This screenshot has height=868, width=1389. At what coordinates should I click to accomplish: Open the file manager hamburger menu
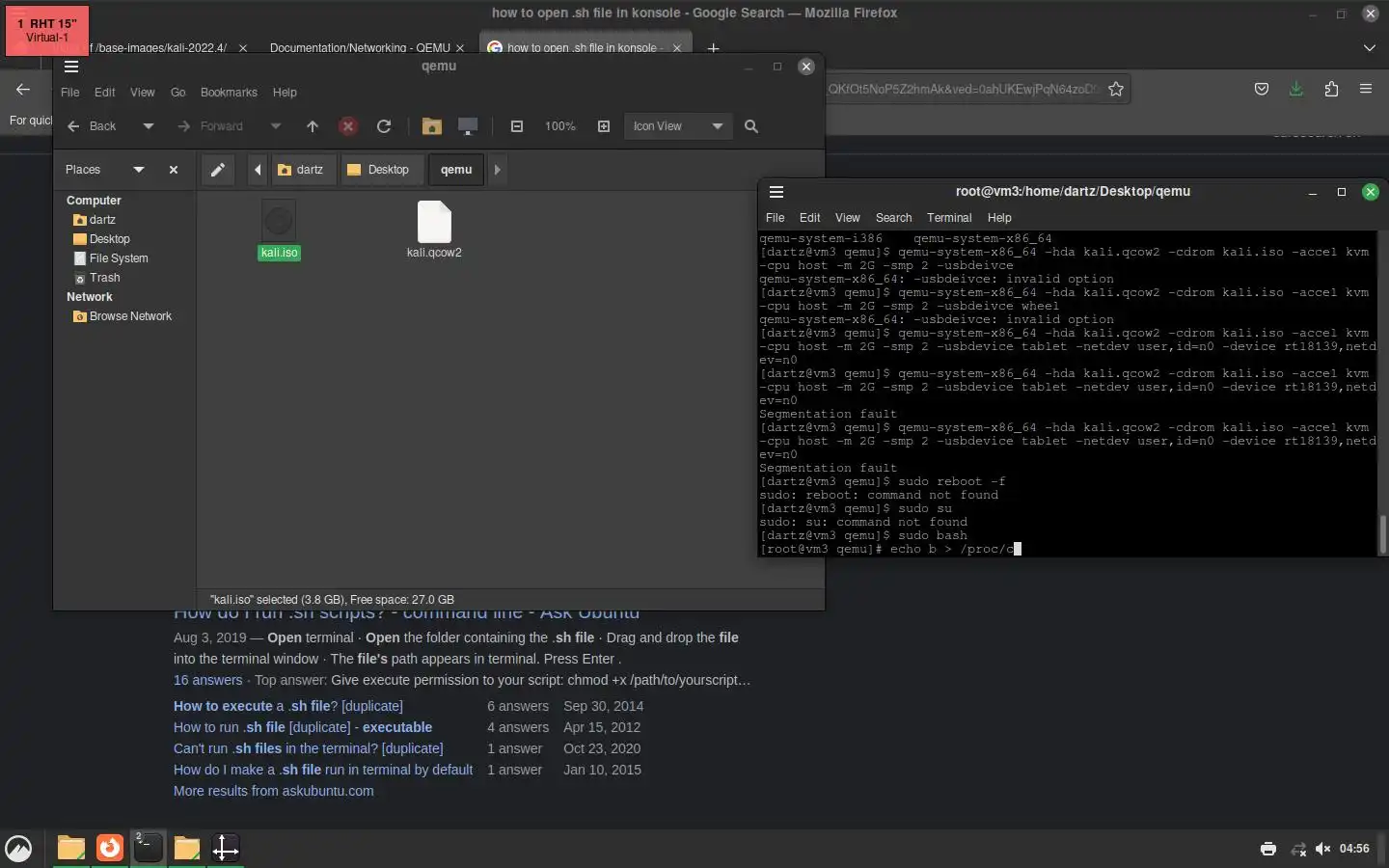click(x=70, y=67)
